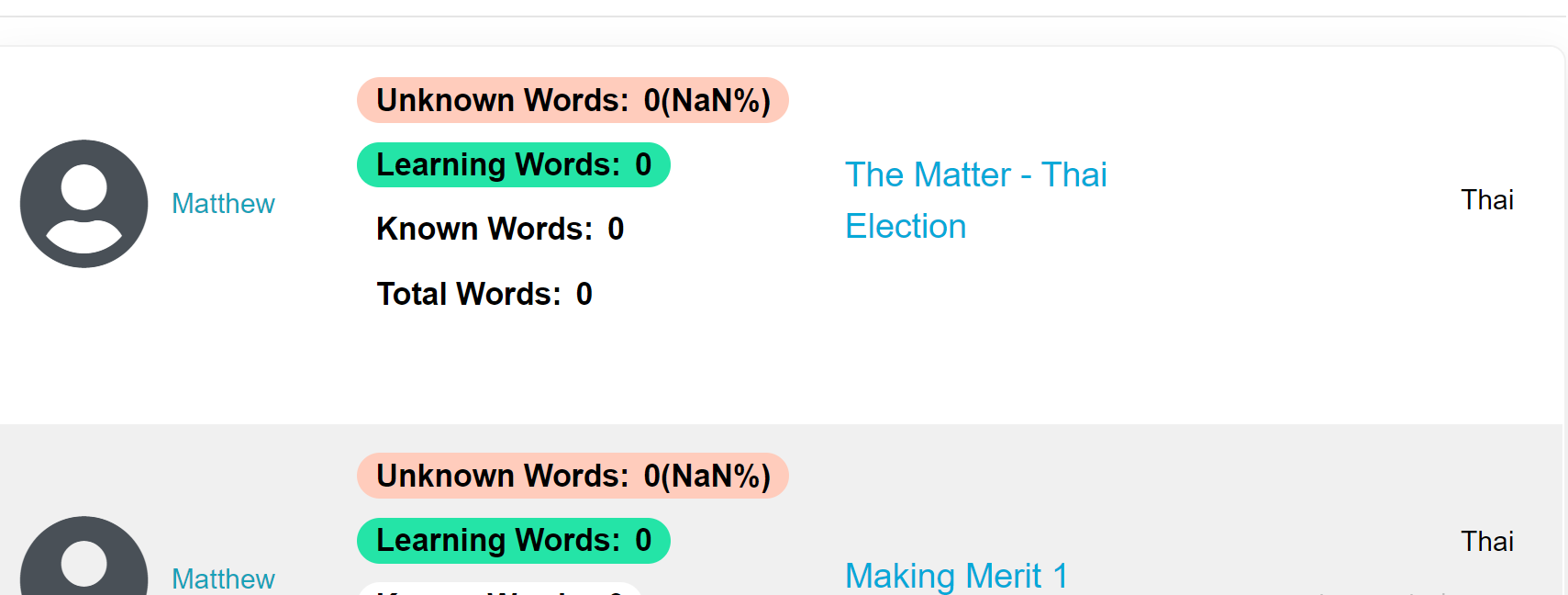
Task: Click the Thai language label, Making Merit row
Action: pos(1486,542)
